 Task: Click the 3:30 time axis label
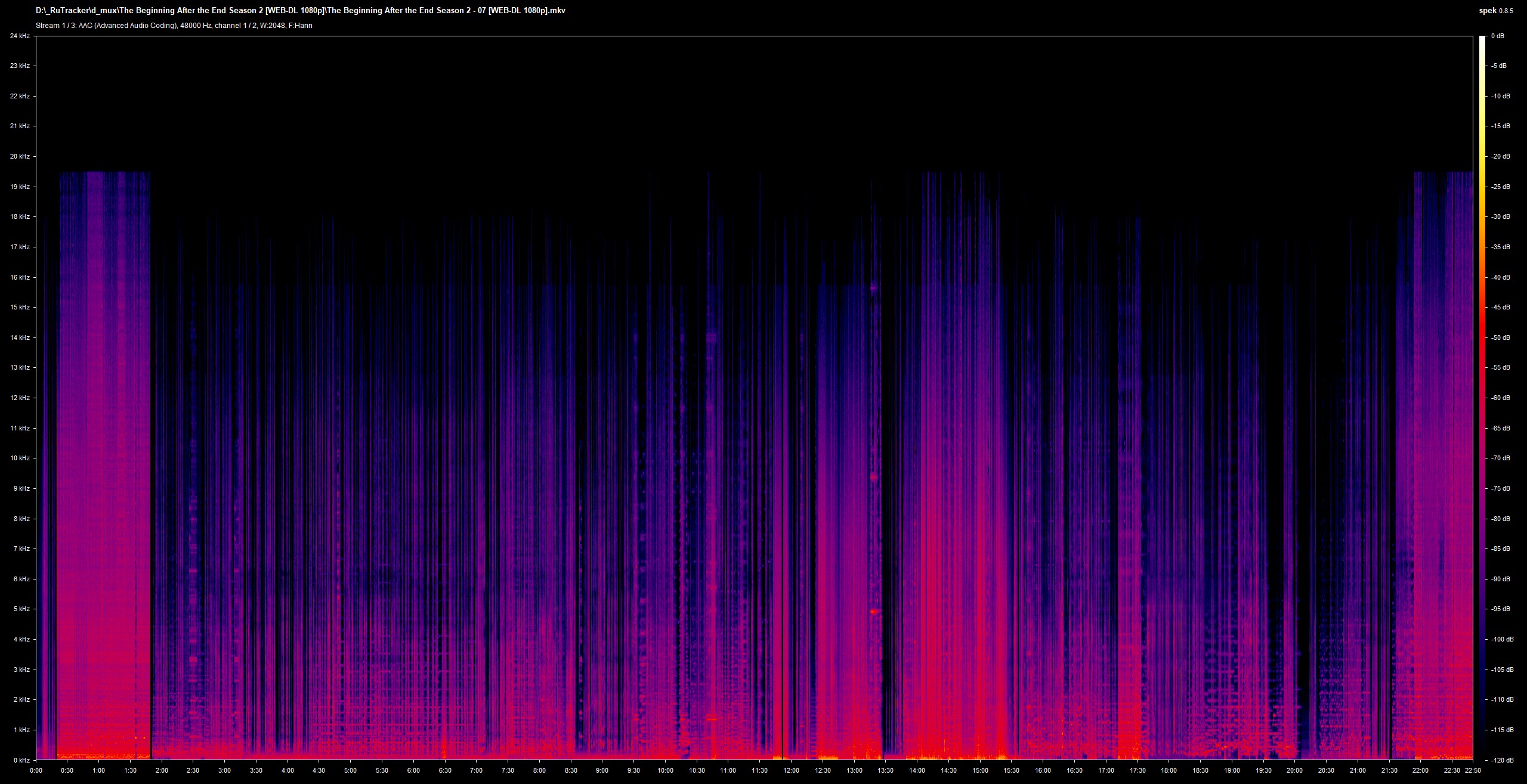click(256, 770)
